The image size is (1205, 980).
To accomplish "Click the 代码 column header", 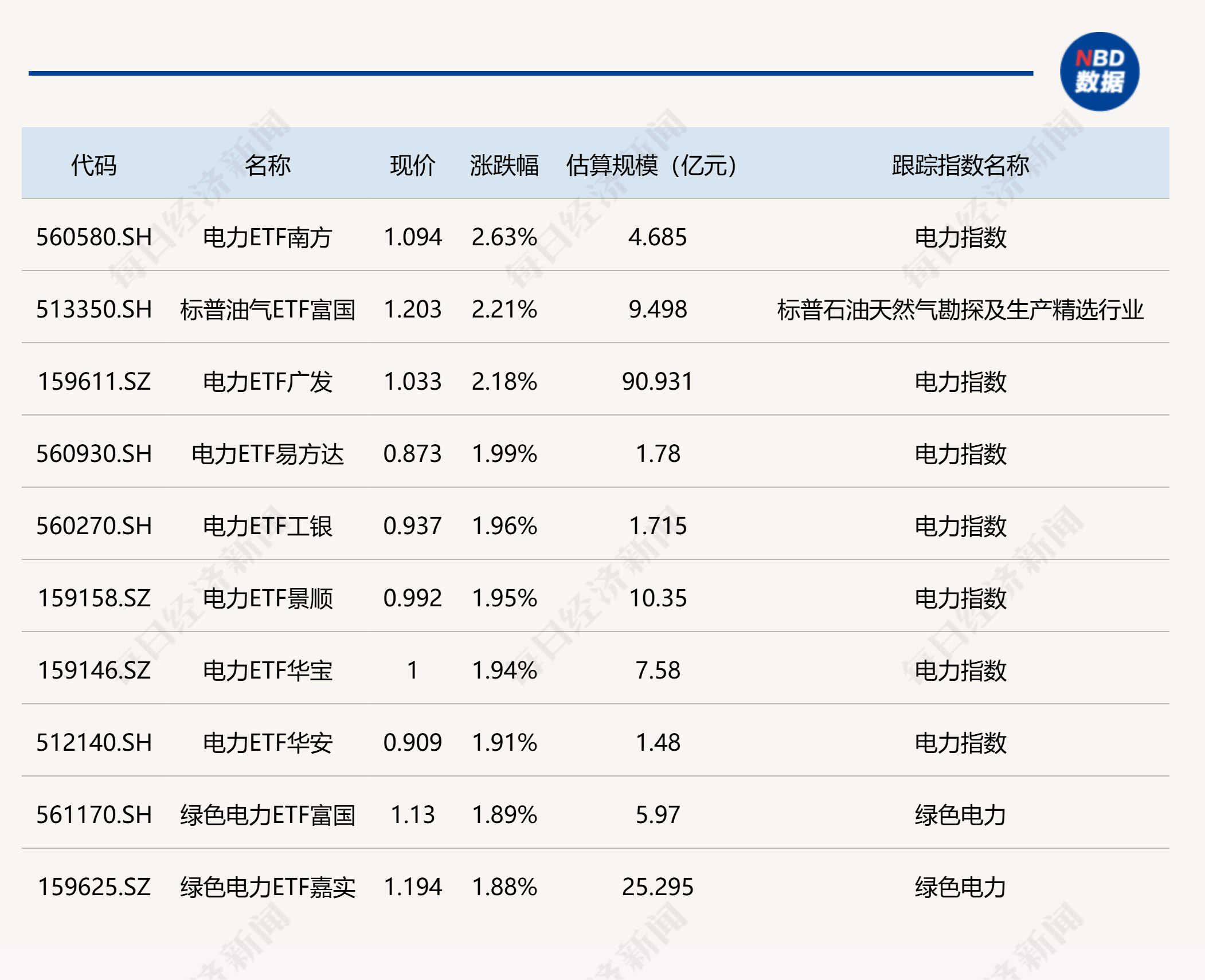I will pyautogui.click(x=94, y=166).
